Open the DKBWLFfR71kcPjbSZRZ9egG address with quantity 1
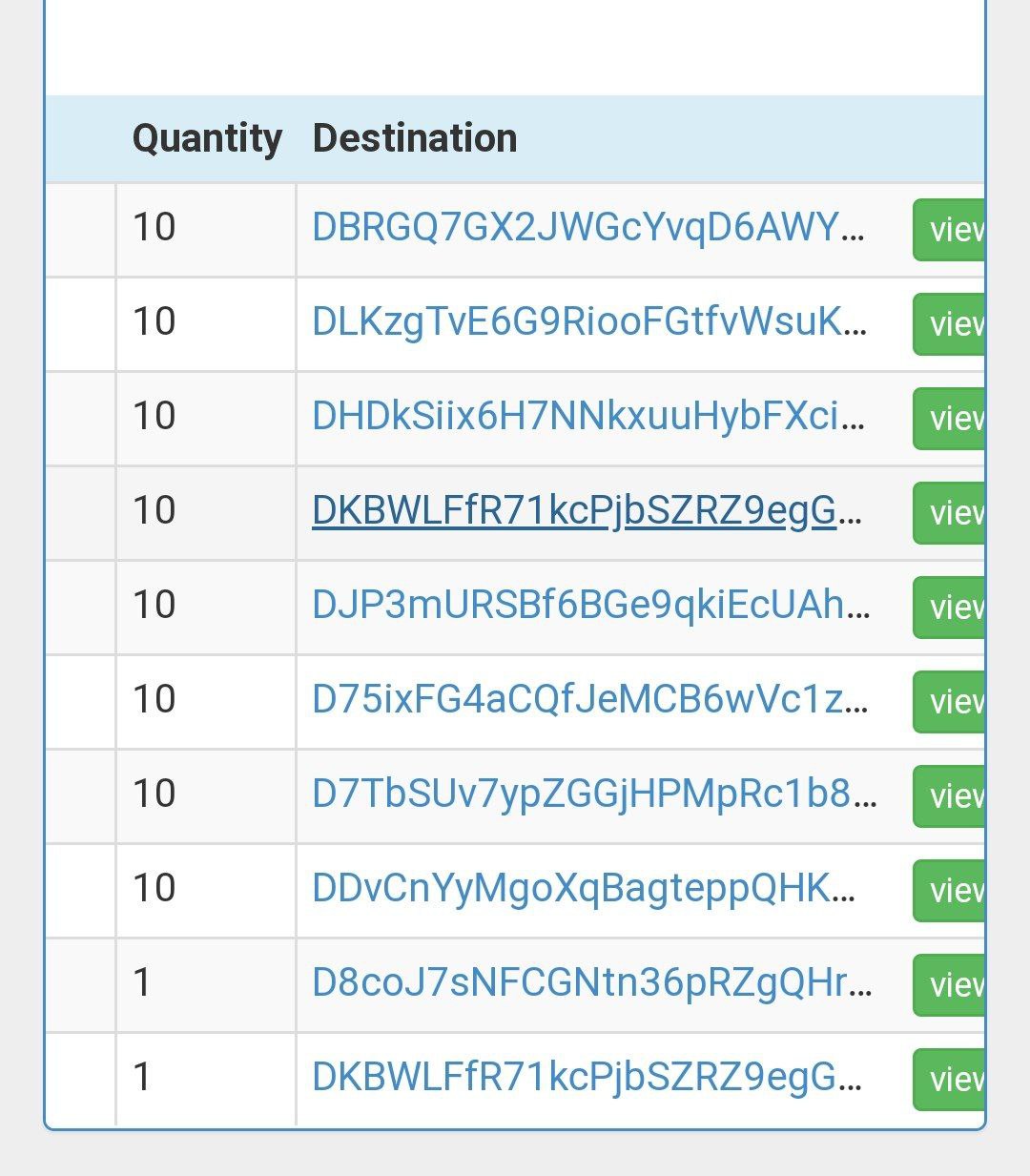Image resolution: width=1030 pixels, height=1176 pixels. 587,1078
